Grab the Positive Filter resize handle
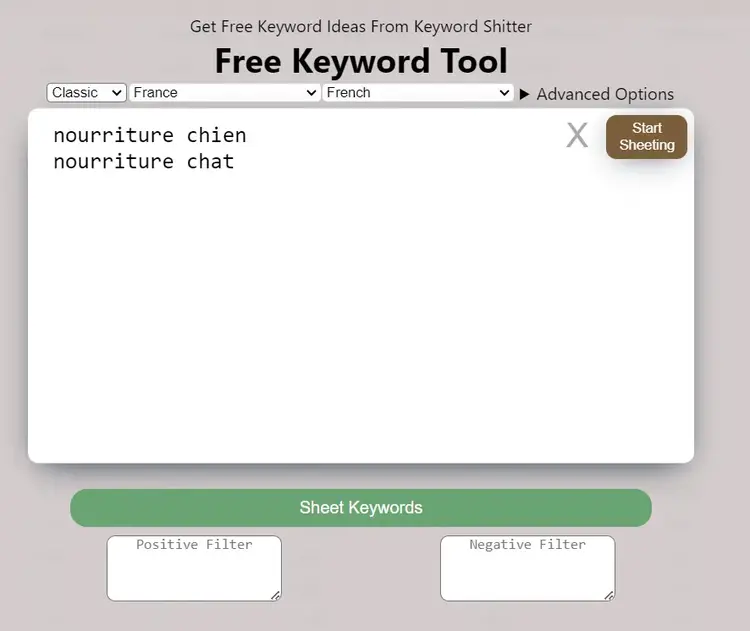Image resolution: width=750 pixels, height=631 pixels. tap(276, 595)
